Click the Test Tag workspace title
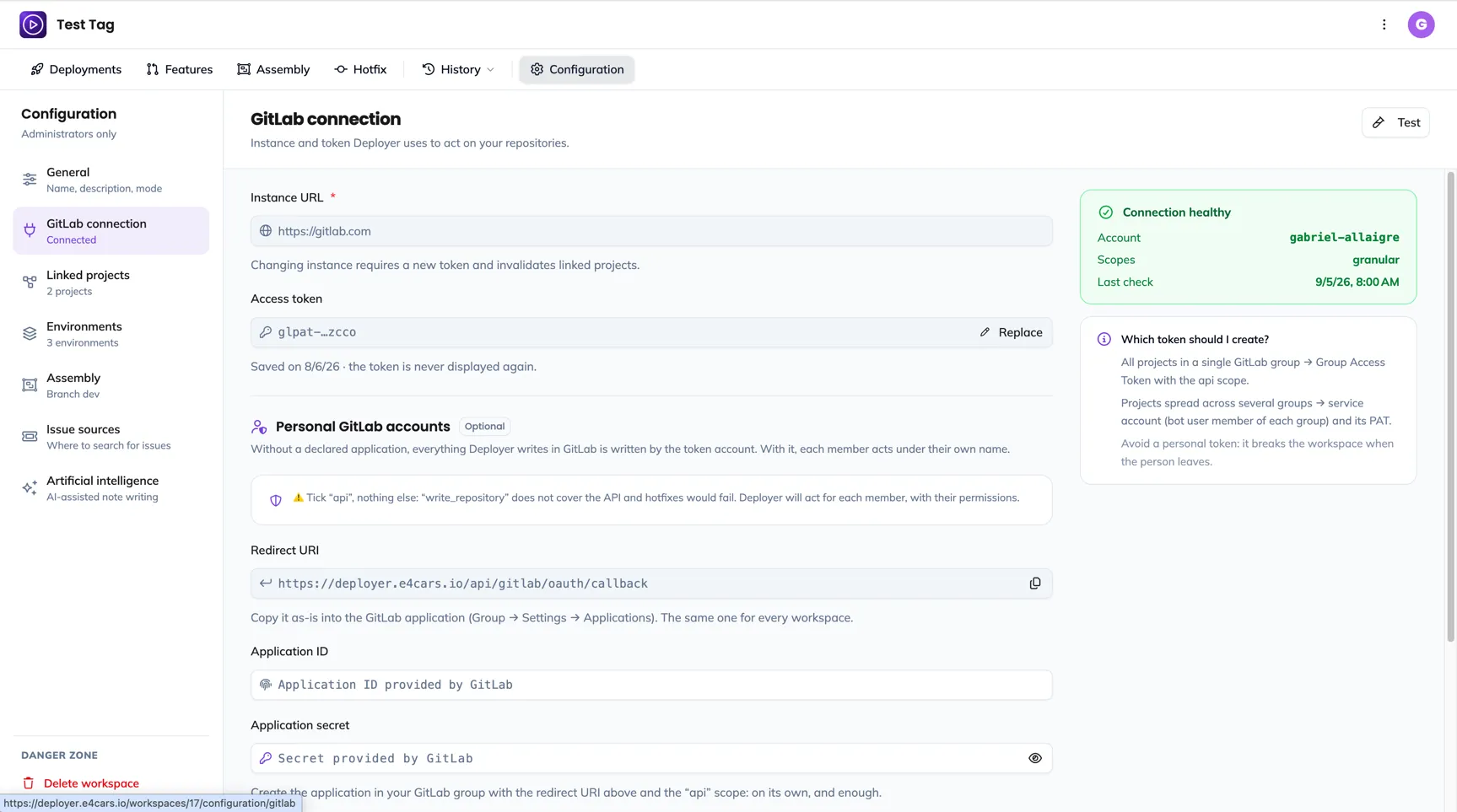Viewport: 1457px width, 812px height. (x=85, y=24)
